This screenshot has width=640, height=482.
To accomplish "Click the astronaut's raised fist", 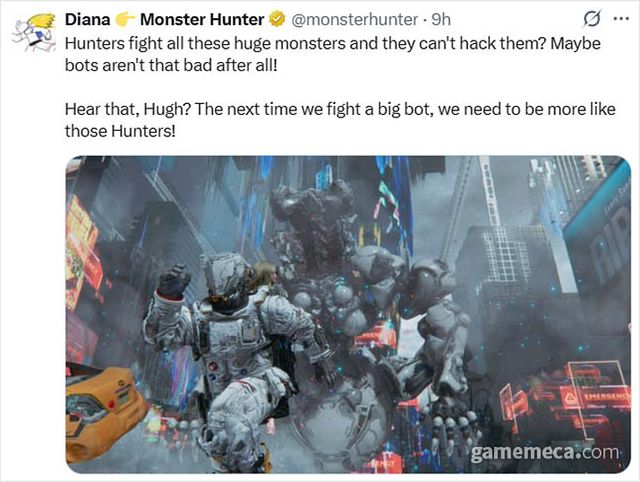I will pyautogui.click(x=173, y=280).
